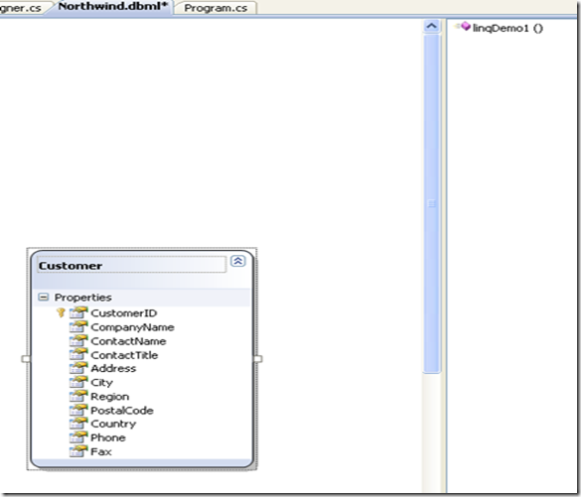This screenshot has width=581, height=497.
Task: Click the column icon next to Region
Action: 78,396
